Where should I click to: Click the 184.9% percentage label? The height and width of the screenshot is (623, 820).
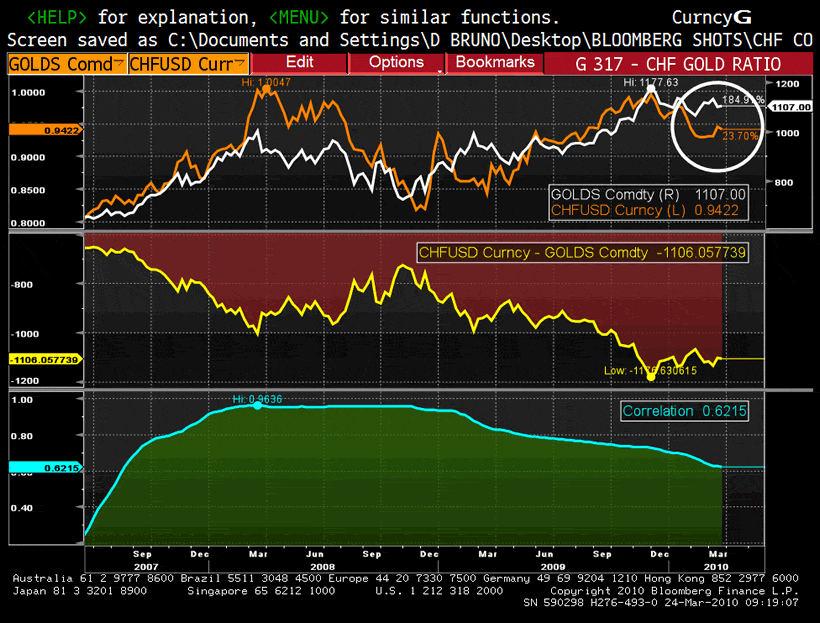[743, 99]
